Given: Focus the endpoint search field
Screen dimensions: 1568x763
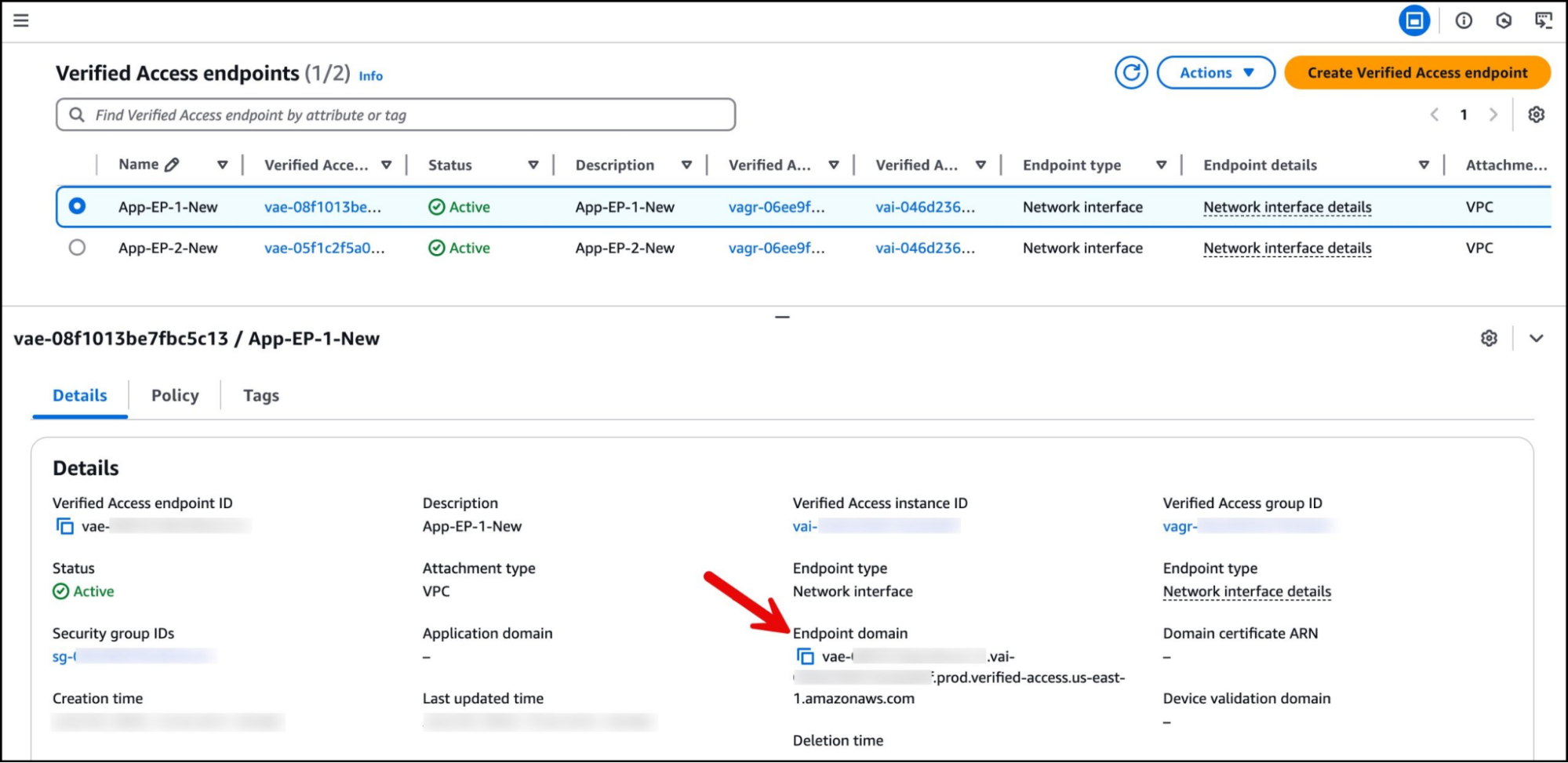Looking at the screenshot, I should [395, 115].
